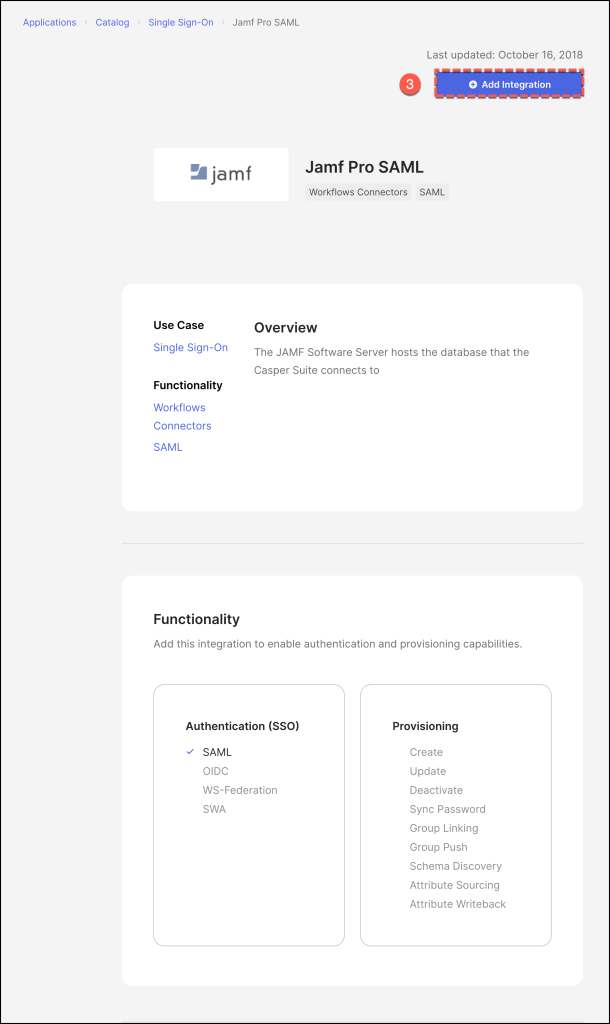Select the Workflows Connectors tag
This screenshot has height=1024, width=610.
pyautogui.click(x=358, y=192)
